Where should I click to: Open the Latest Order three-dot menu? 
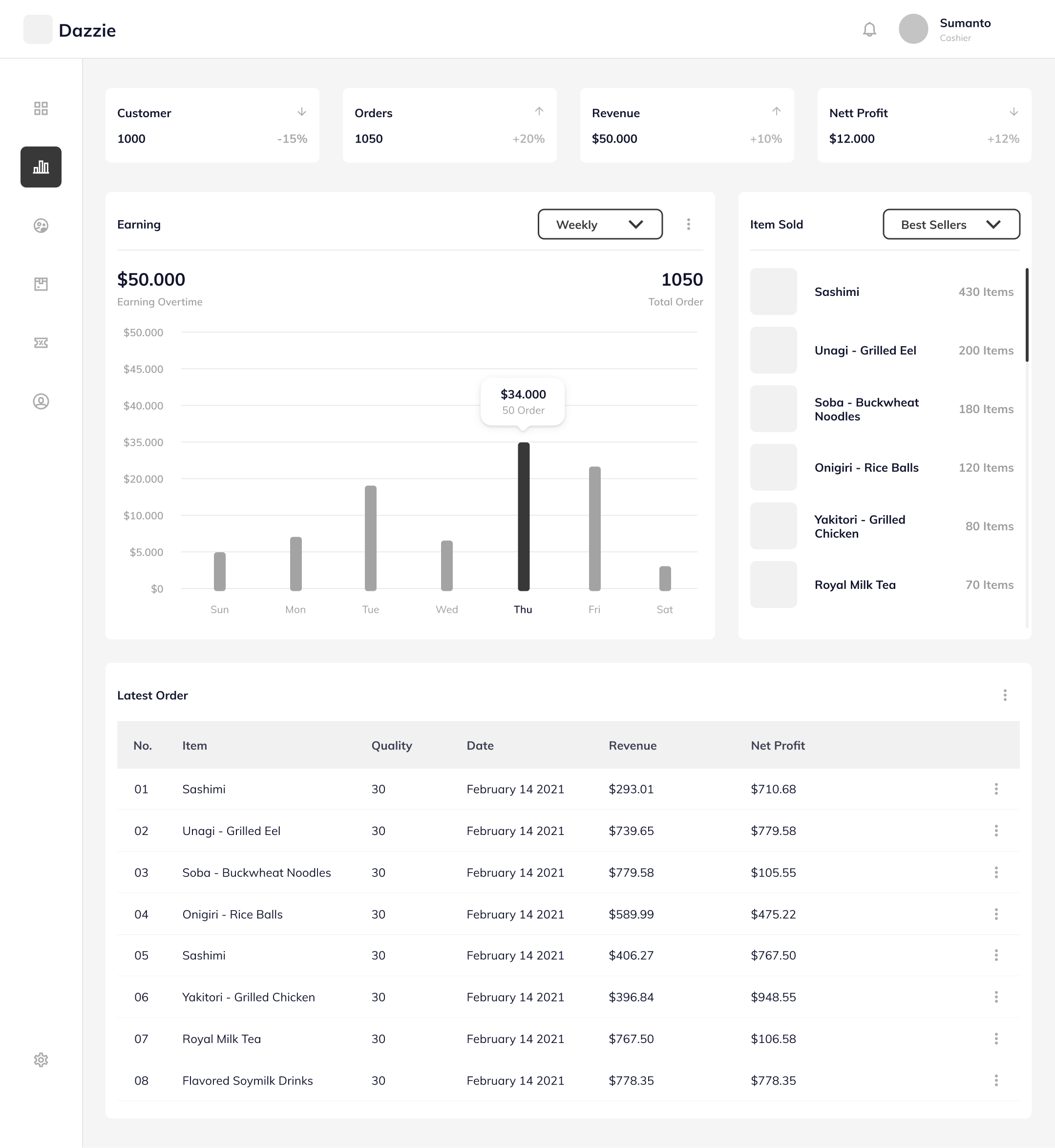pos(1005,695)
